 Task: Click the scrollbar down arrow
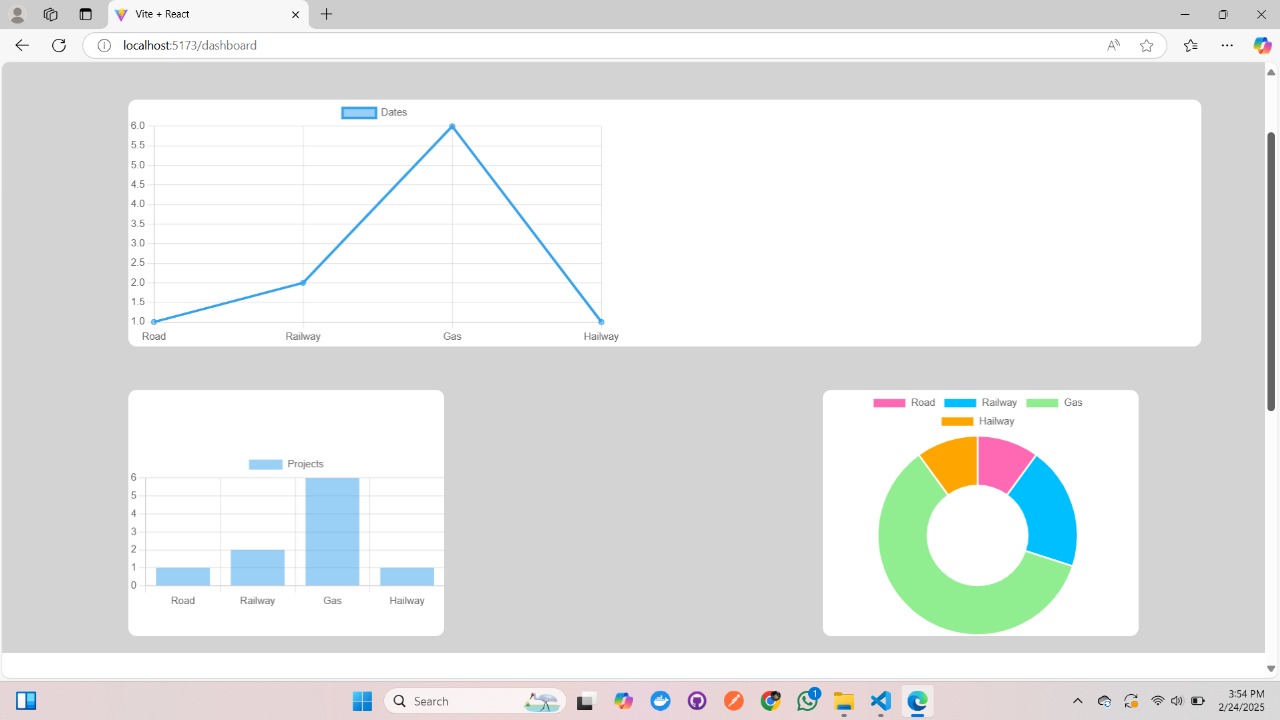[1271, 669]
